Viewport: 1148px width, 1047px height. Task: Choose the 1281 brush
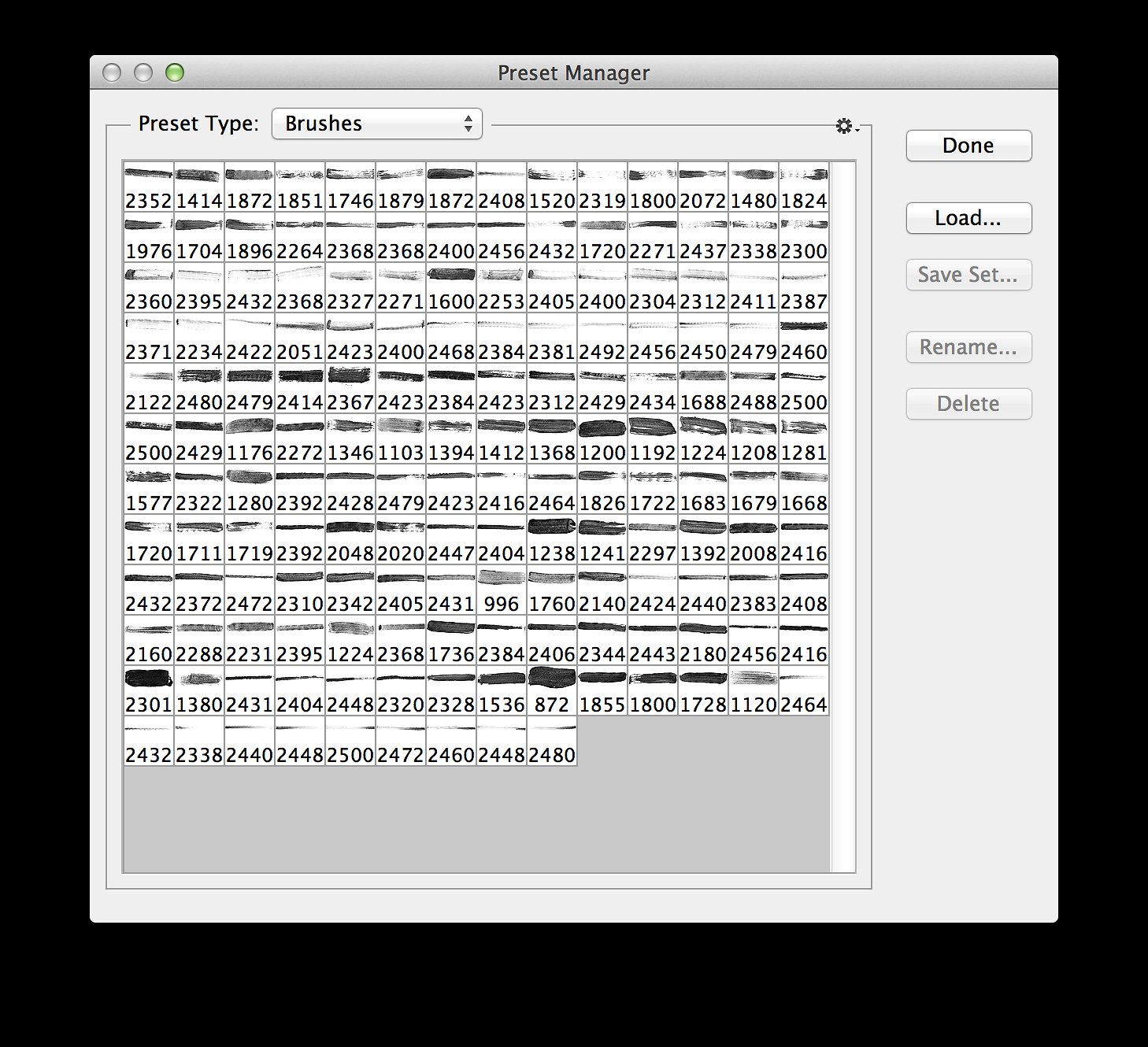click(804, 439)
